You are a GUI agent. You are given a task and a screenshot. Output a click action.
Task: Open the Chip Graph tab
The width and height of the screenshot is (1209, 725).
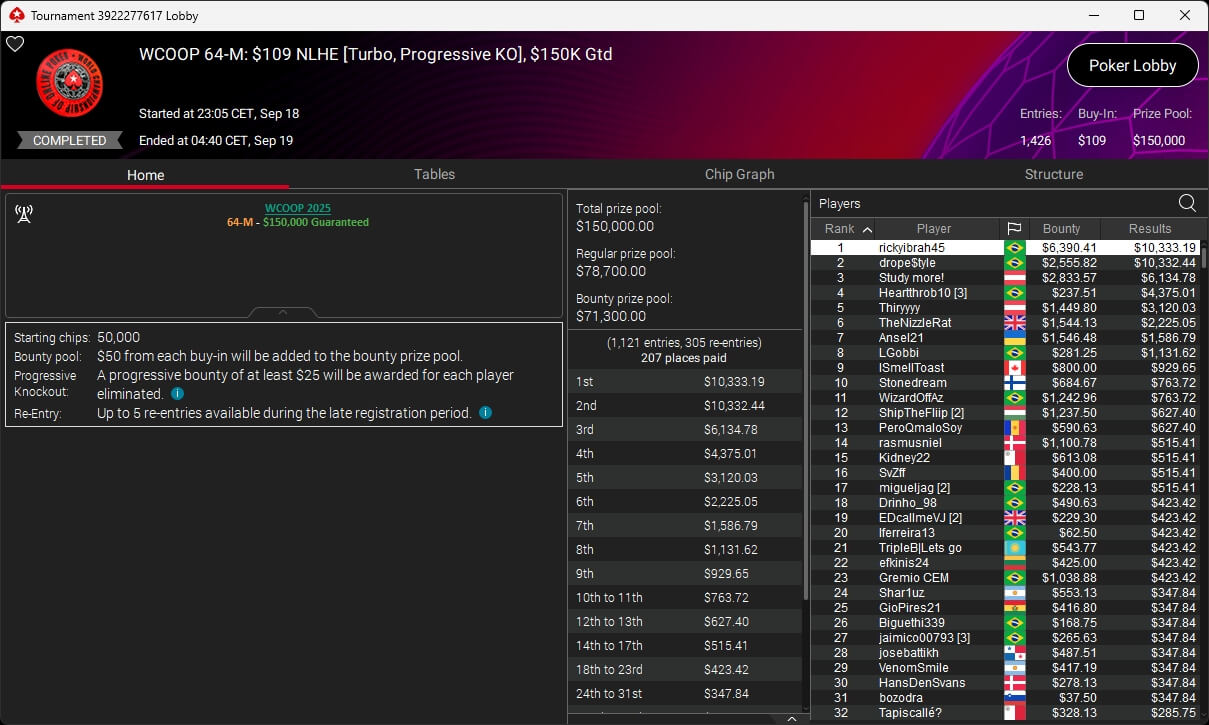click(739, 174)
